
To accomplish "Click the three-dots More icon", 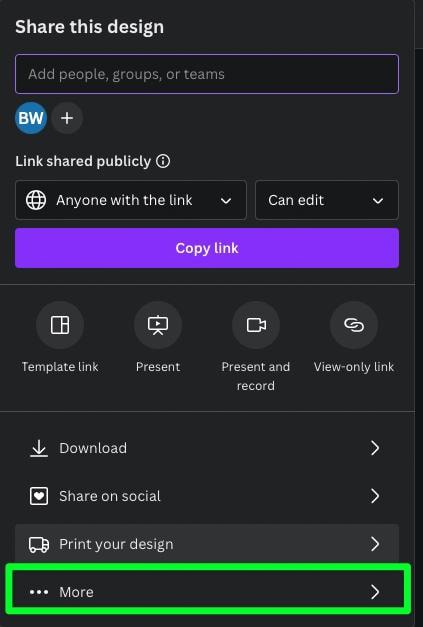I will point(39,592).
